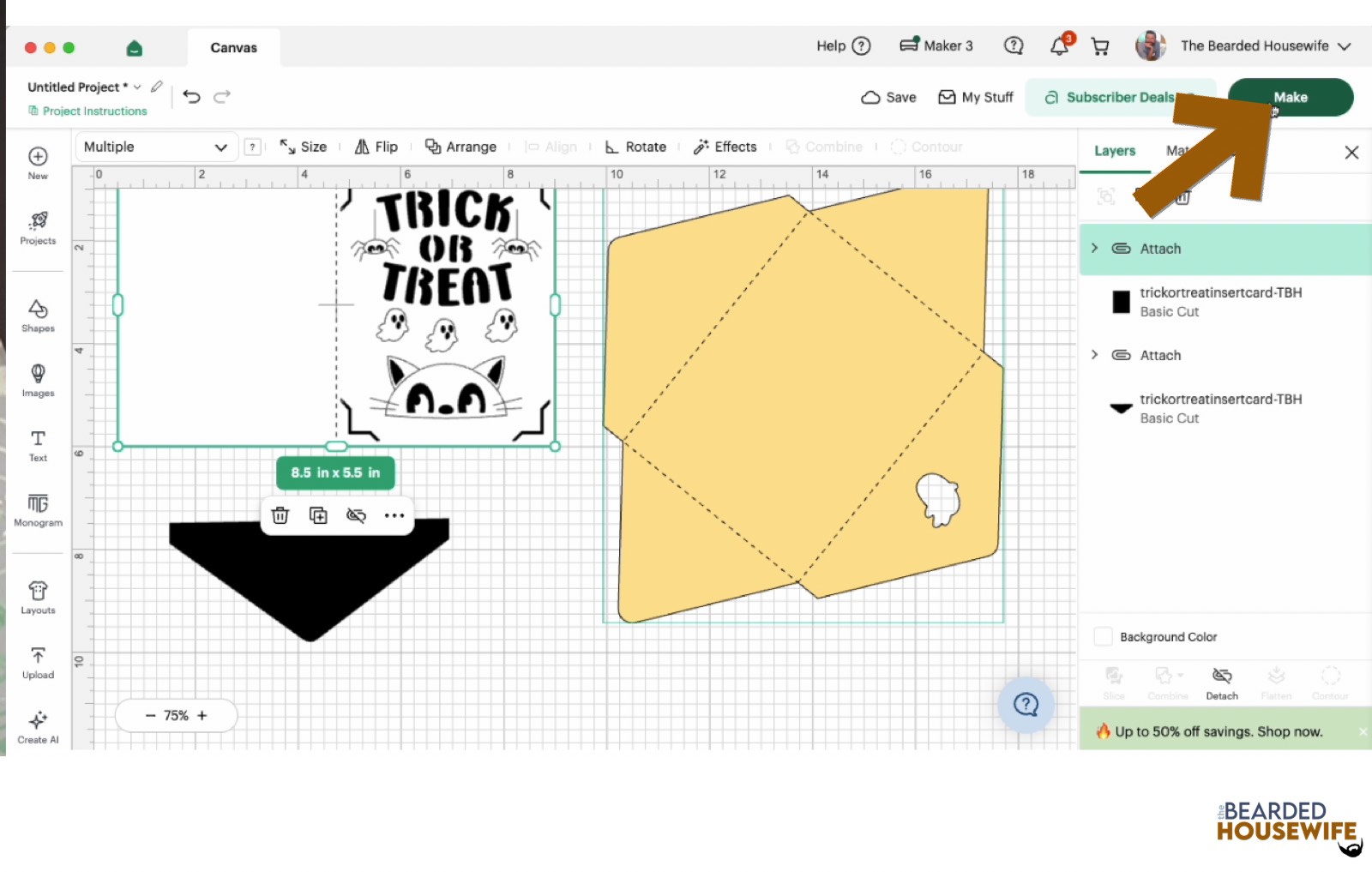Open My Stuff
The height and width of the screenshot is (872, 1372).
(976, 97)
